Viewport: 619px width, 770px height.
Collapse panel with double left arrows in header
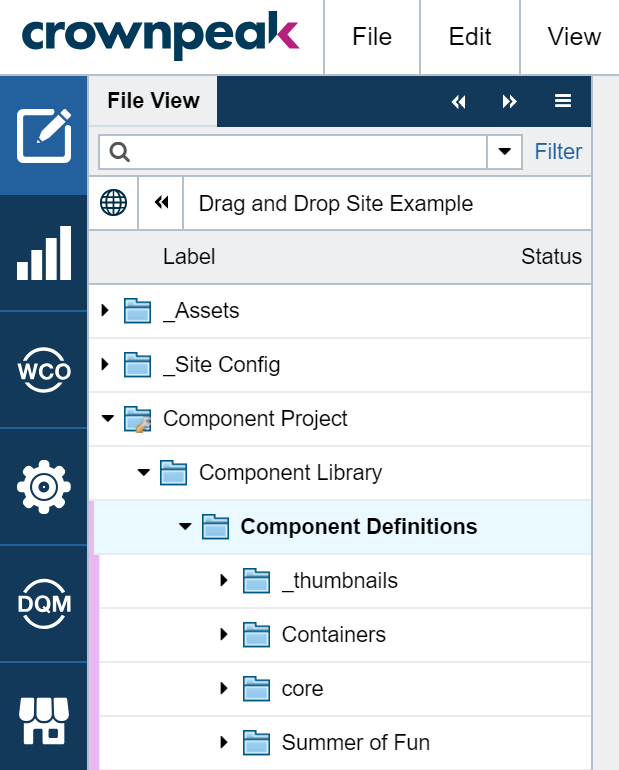[x=458, y=102]
